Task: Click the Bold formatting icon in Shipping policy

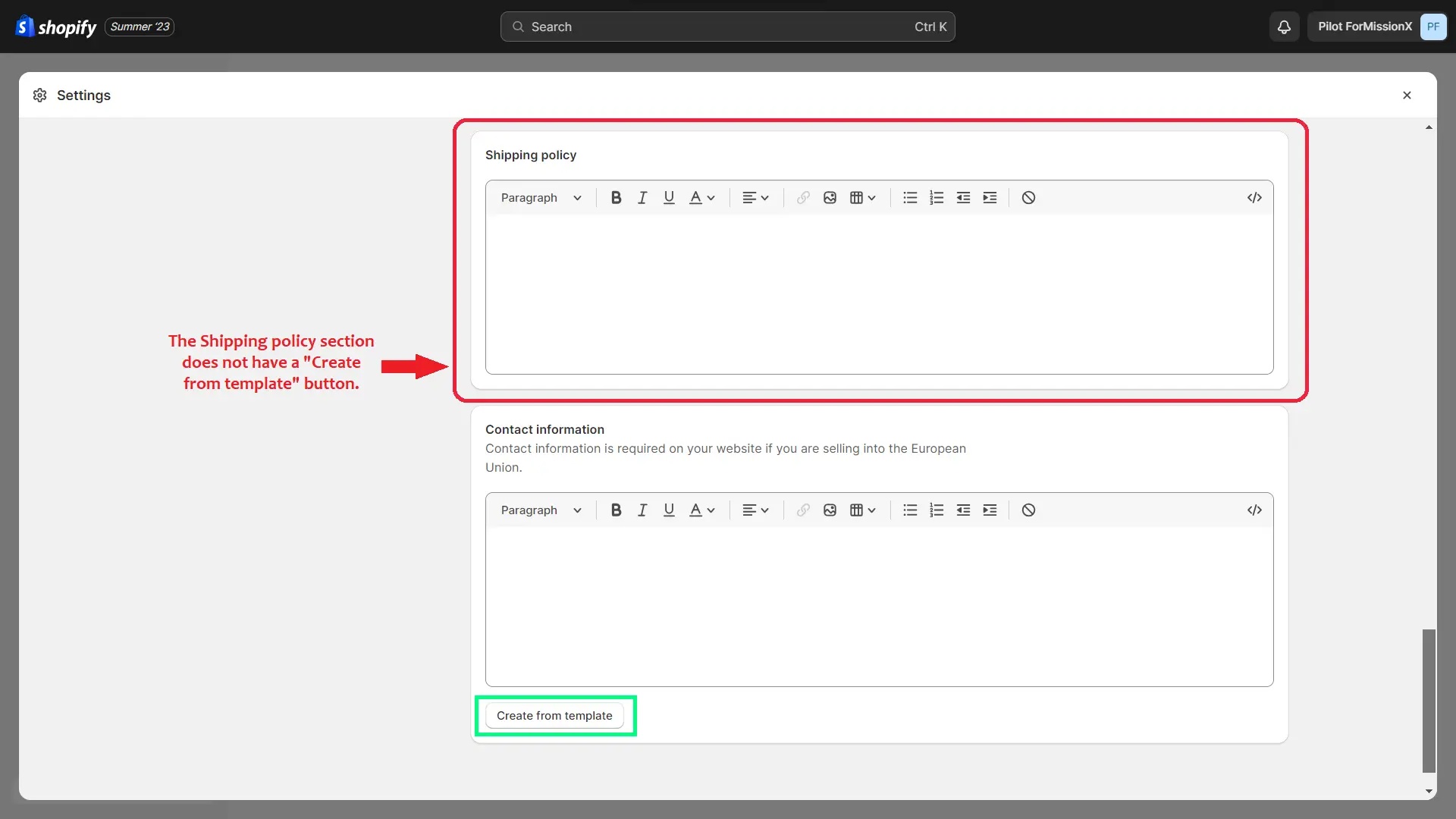Action: 615,197
